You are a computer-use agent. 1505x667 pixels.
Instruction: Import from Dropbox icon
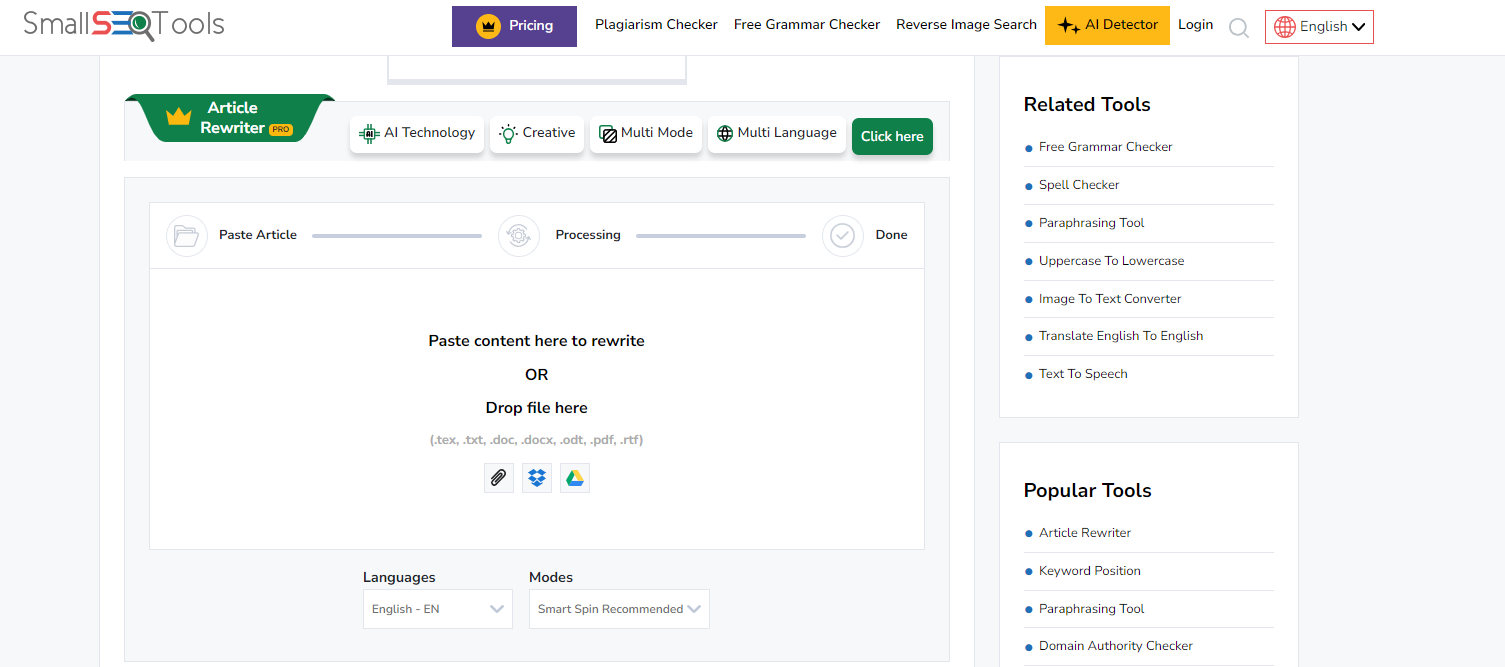coord(537,478)
